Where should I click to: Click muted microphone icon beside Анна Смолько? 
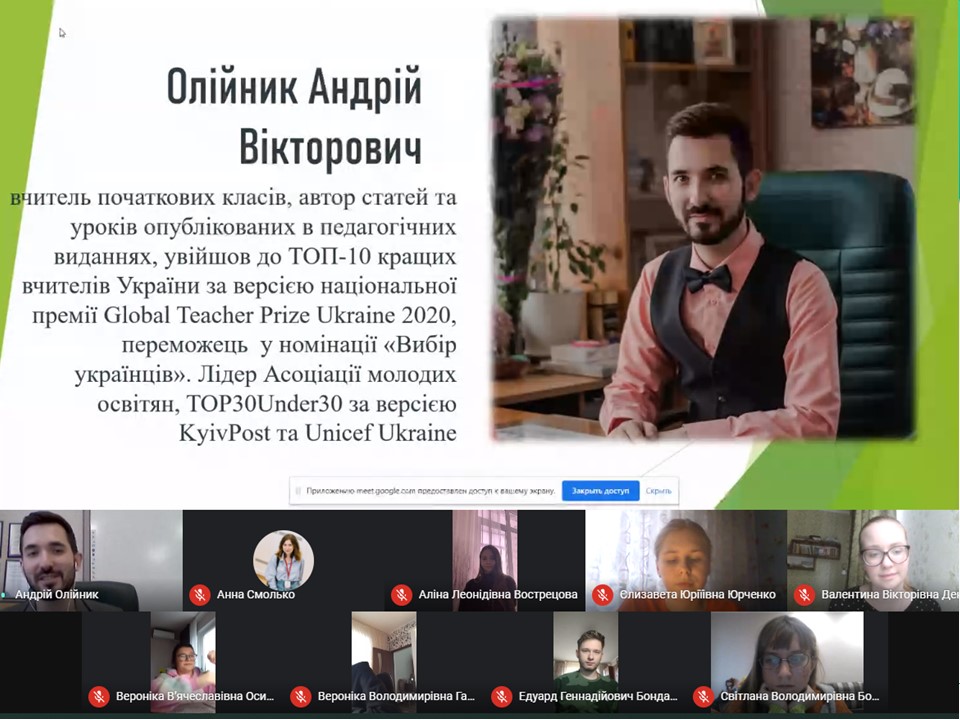click(199, 595)
